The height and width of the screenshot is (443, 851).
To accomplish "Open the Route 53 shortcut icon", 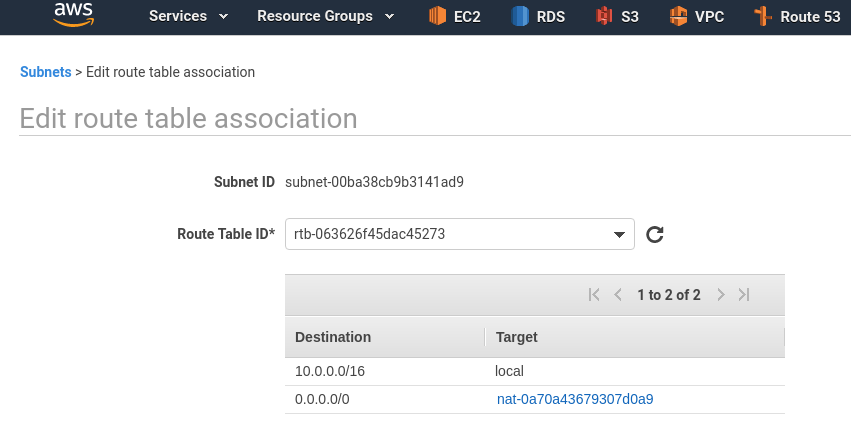I will (x=762, y=16).
